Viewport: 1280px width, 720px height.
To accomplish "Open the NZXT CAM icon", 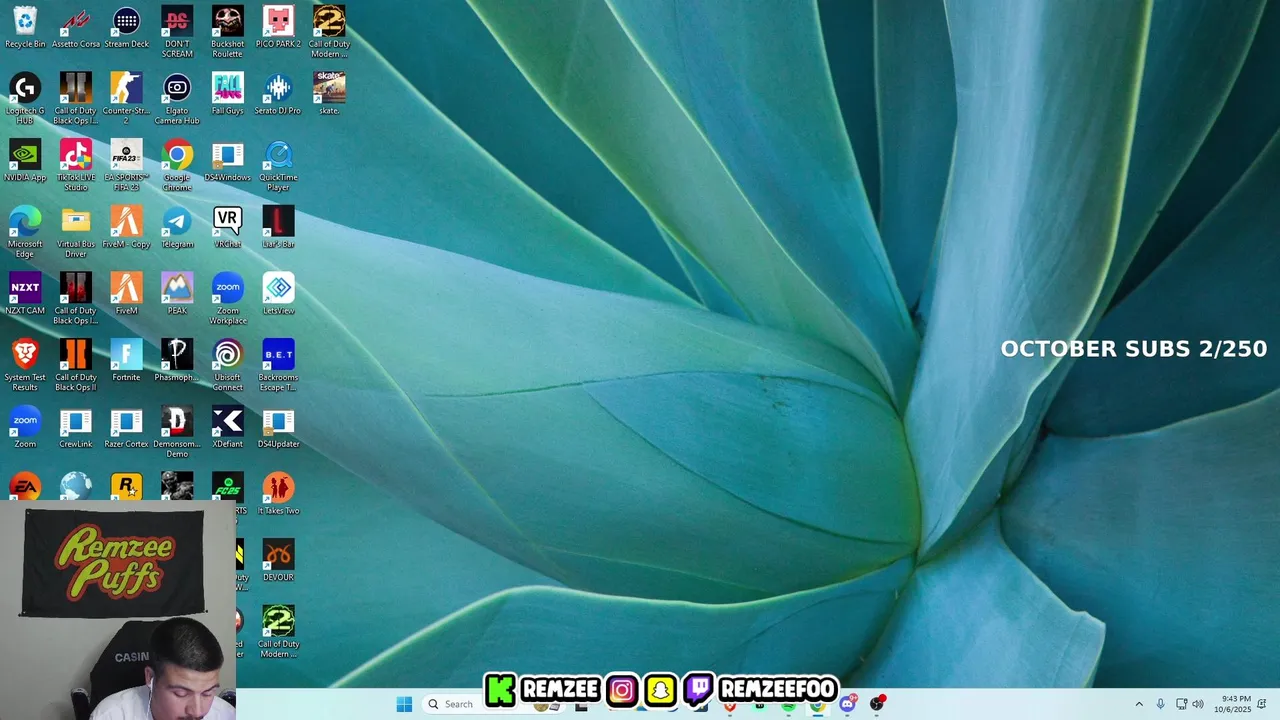I will (x=25, y=293).
